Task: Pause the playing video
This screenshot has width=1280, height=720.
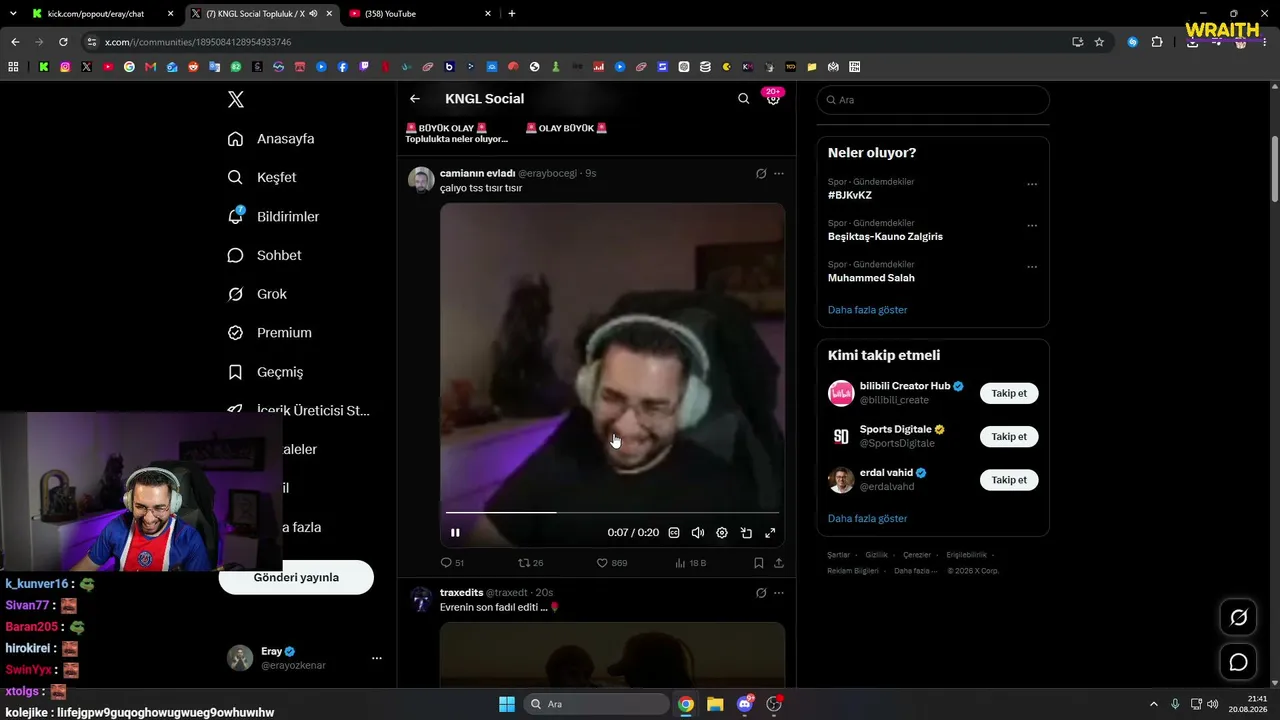Action: pyautogui.click(x=455, y=533)
